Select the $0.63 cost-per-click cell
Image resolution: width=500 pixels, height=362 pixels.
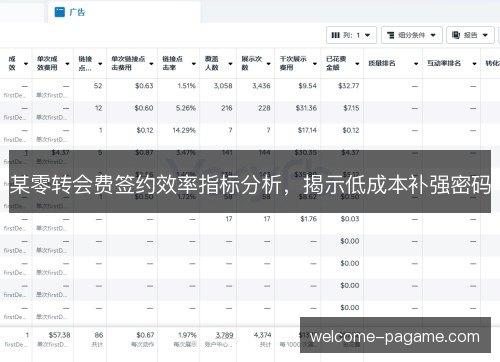[144, 86]
